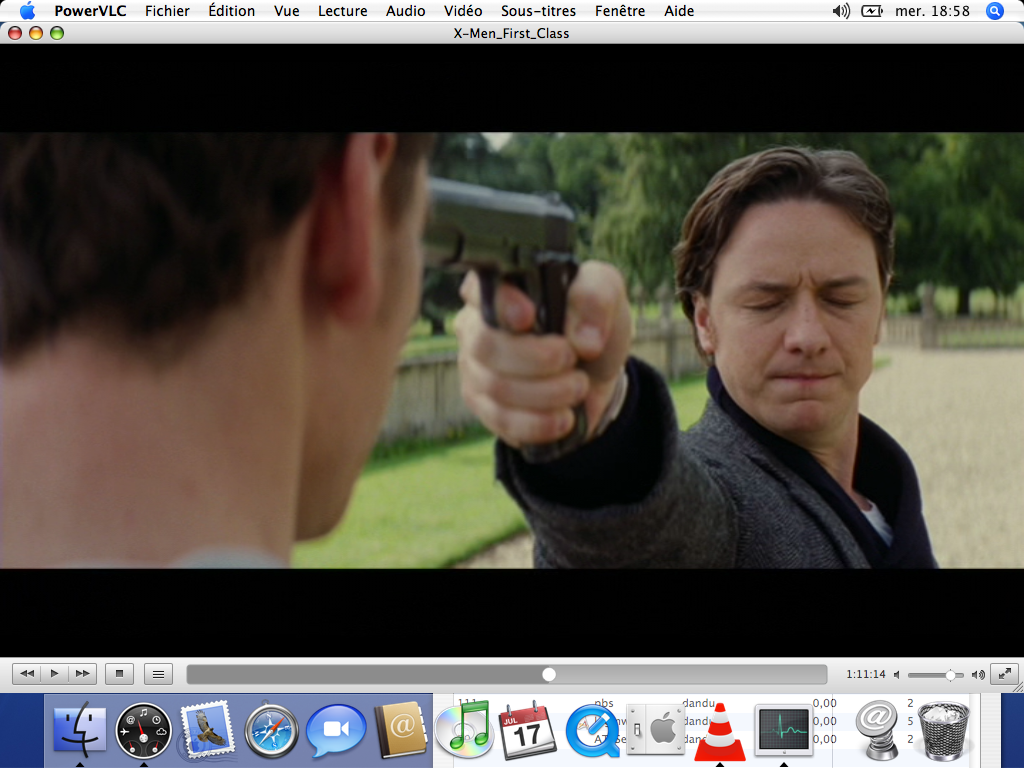Click the elapsed time display 1:11:14
Screen dimensions: 1024x768
866,674
